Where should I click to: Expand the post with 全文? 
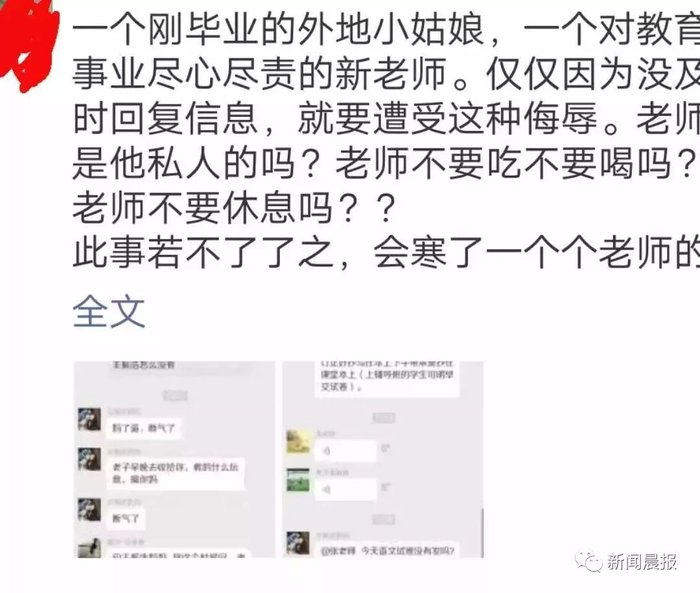109,311
